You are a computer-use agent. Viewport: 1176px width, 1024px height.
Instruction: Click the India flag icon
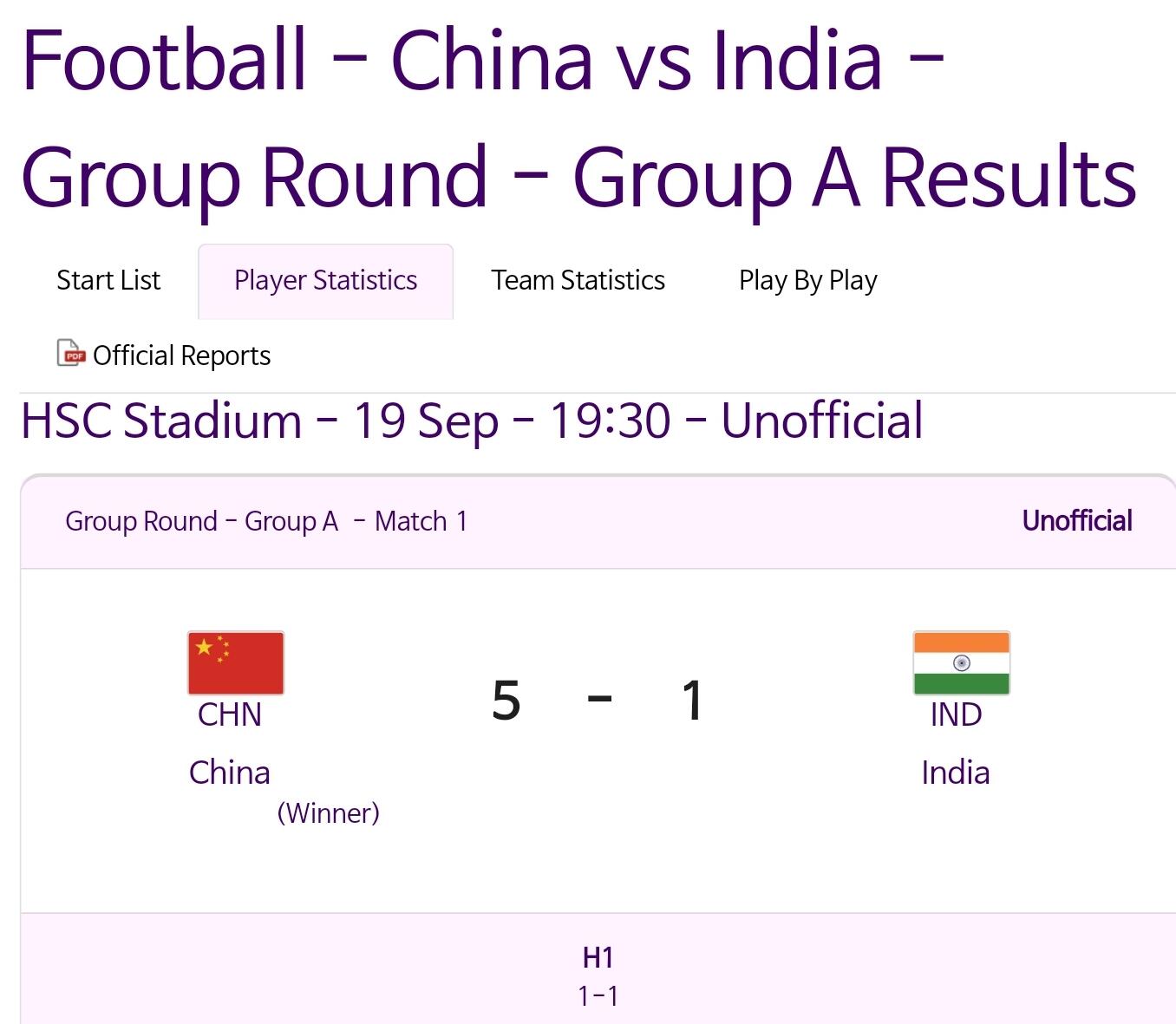(961, 662)
